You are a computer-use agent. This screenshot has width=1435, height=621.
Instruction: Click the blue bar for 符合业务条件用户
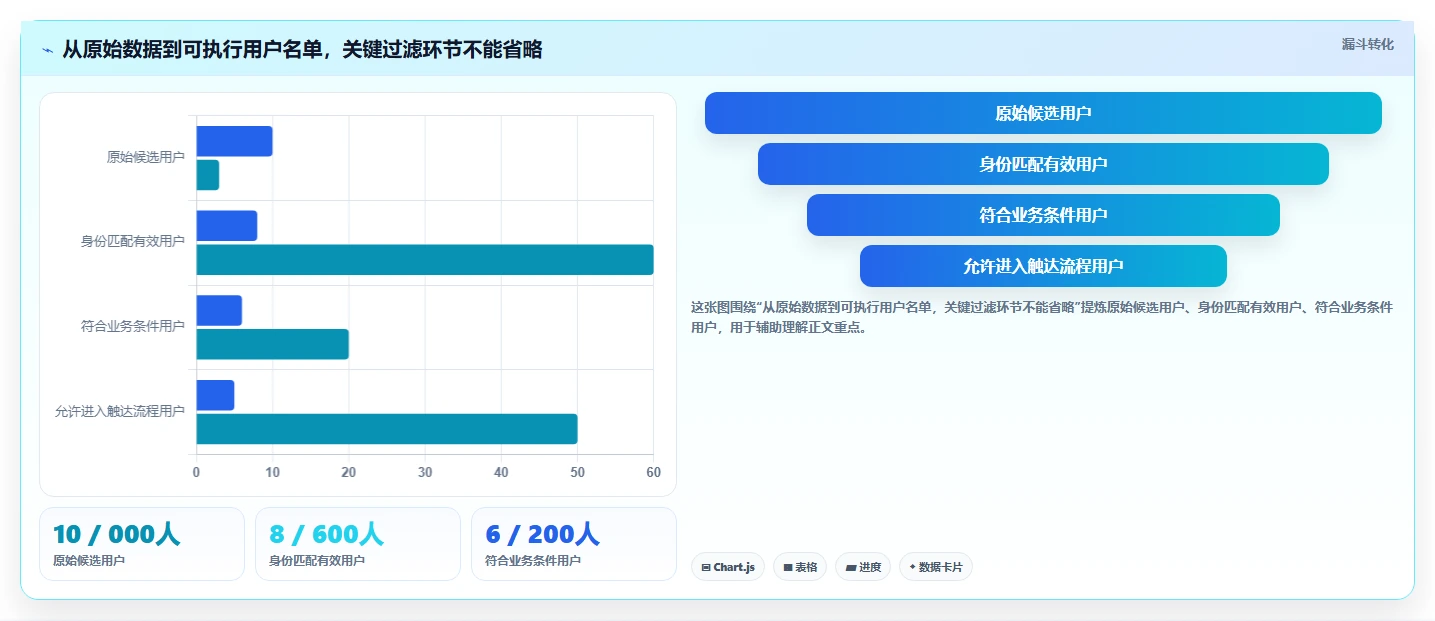pos(219,310)
